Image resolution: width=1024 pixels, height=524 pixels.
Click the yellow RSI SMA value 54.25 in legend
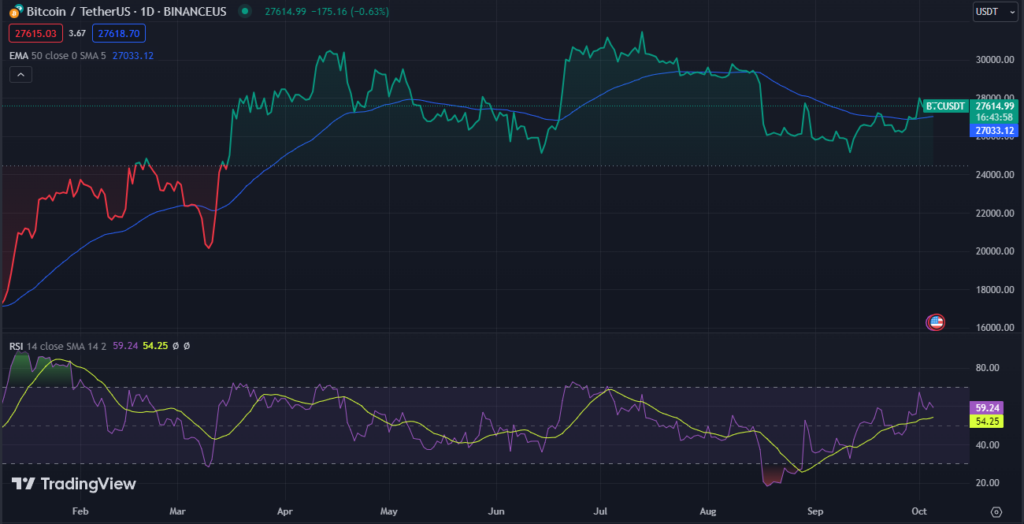tap(155, 345)
